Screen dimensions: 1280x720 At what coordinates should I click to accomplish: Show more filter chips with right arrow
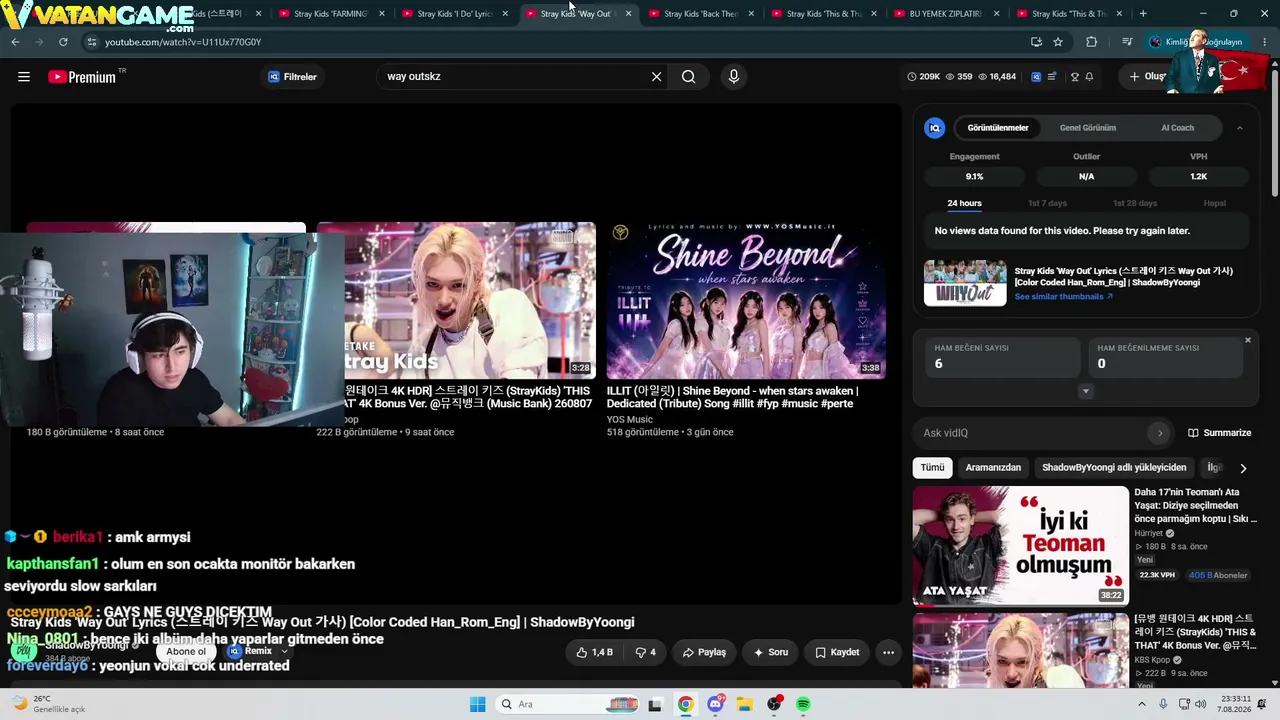pos(1243,468)
